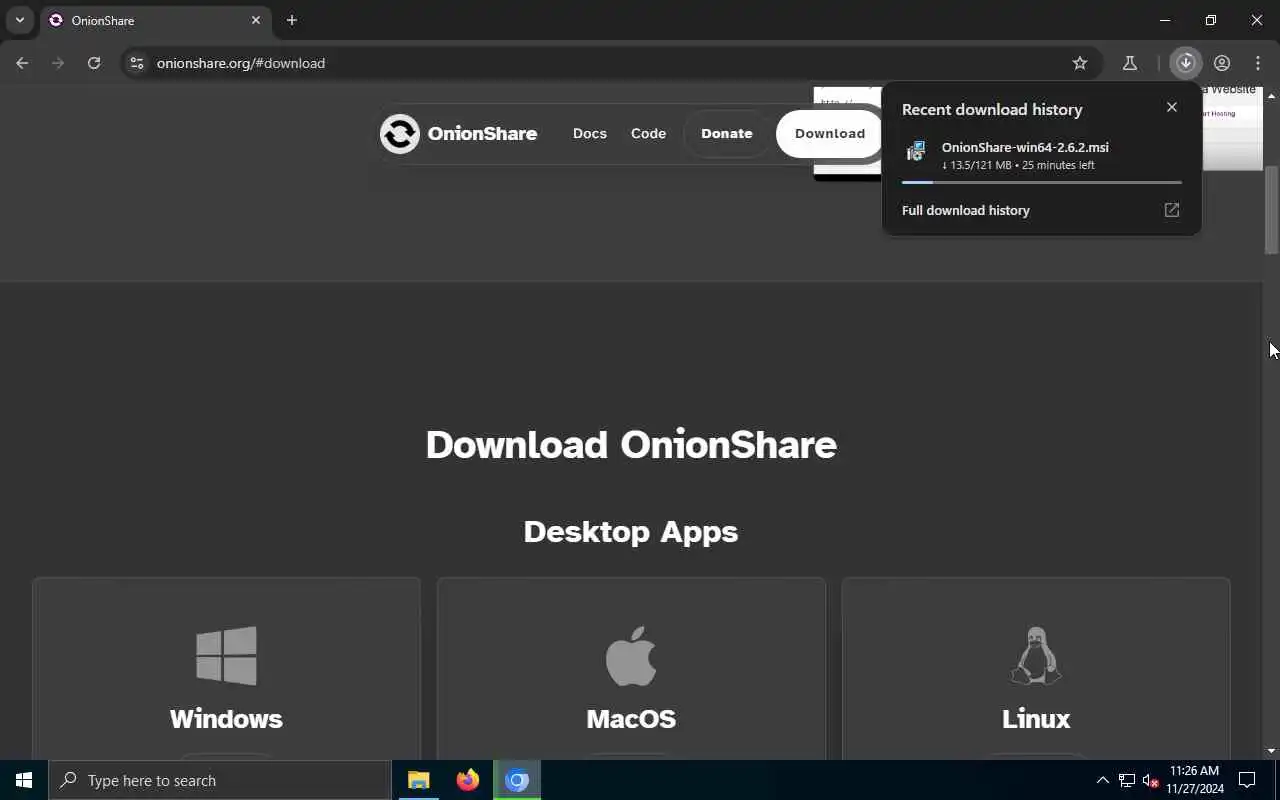Click the msi installer file icon
The width and height of the screenshot is (1280, 800).
coord(916,151)
